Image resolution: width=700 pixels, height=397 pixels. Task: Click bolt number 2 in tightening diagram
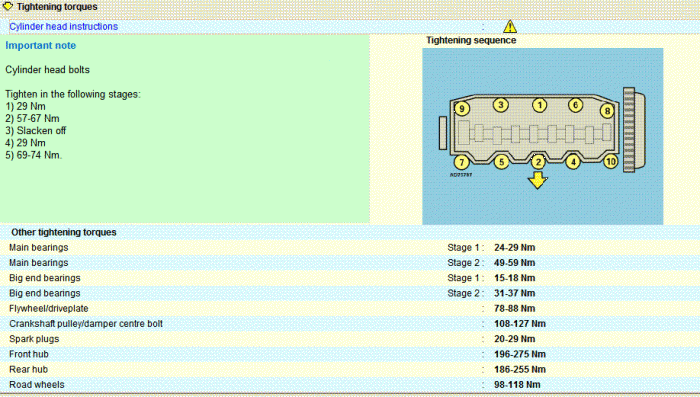pyautogui.click(x=538, y=162)
